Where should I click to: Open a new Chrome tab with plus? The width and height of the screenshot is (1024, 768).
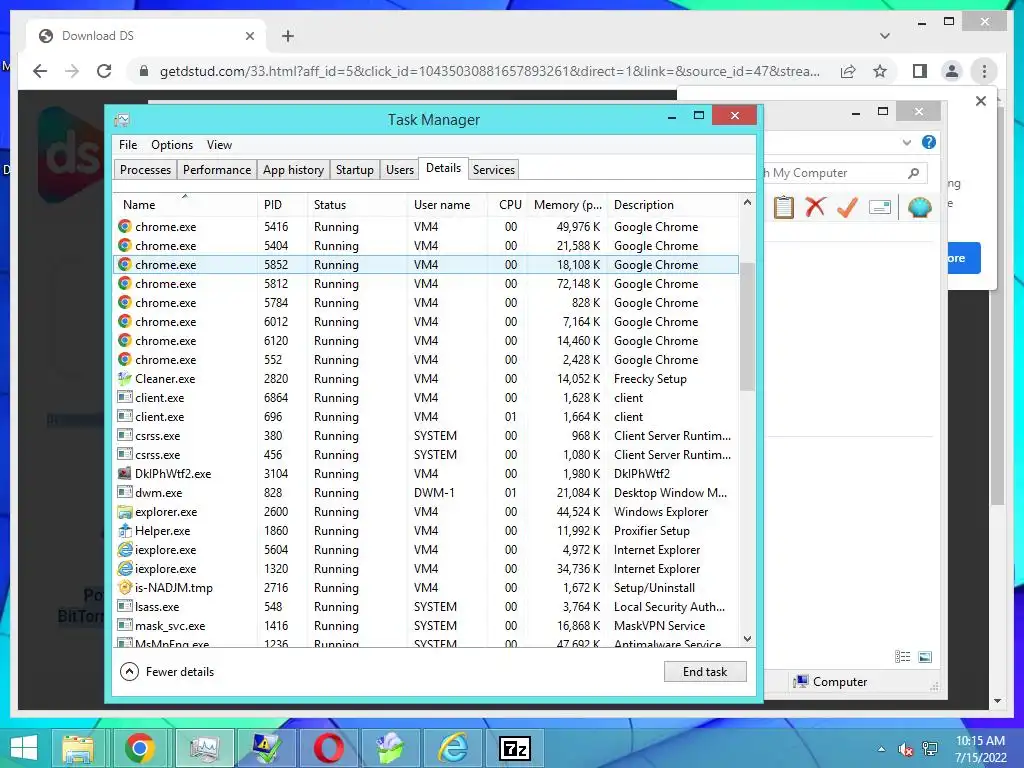[x=288, y=36]
